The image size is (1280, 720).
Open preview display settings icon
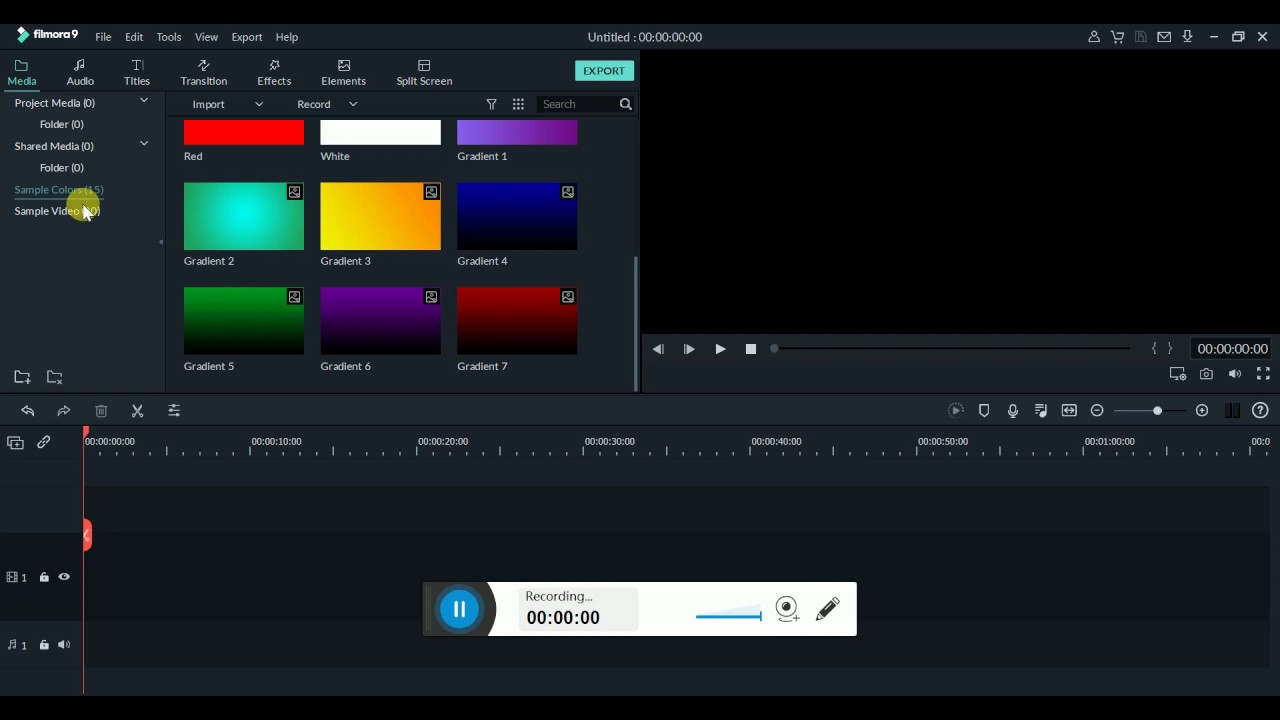(1178, 374)
